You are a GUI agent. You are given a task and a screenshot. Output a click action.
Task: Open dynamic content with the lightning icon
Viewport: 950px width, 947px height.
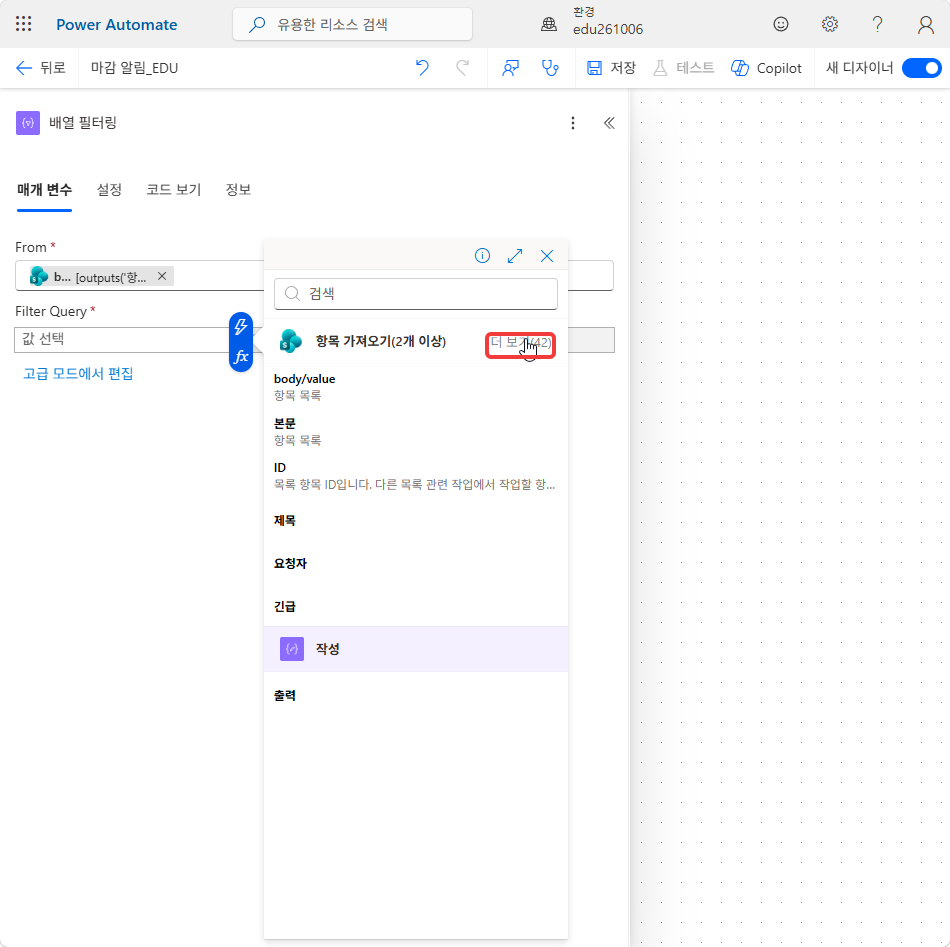point(241,327)
